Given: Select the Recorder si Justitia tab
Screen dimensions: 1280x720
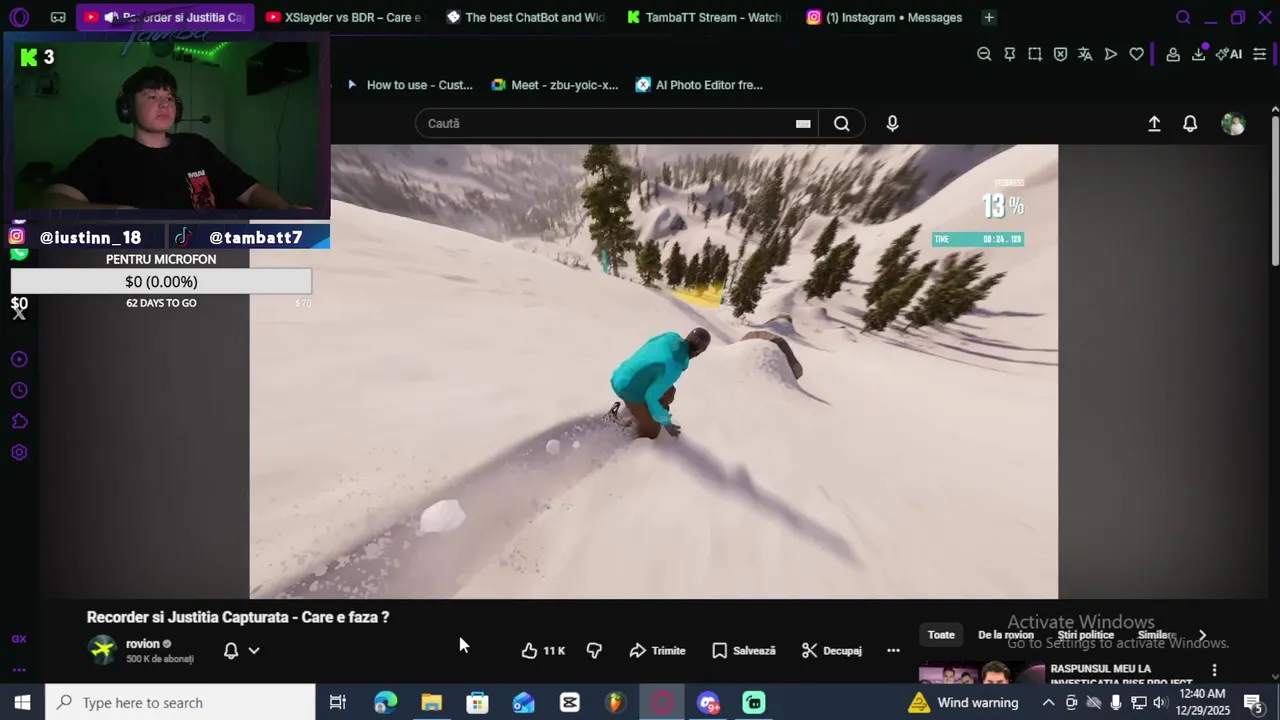Looking at the screenshot, I should tap(165, 17).
